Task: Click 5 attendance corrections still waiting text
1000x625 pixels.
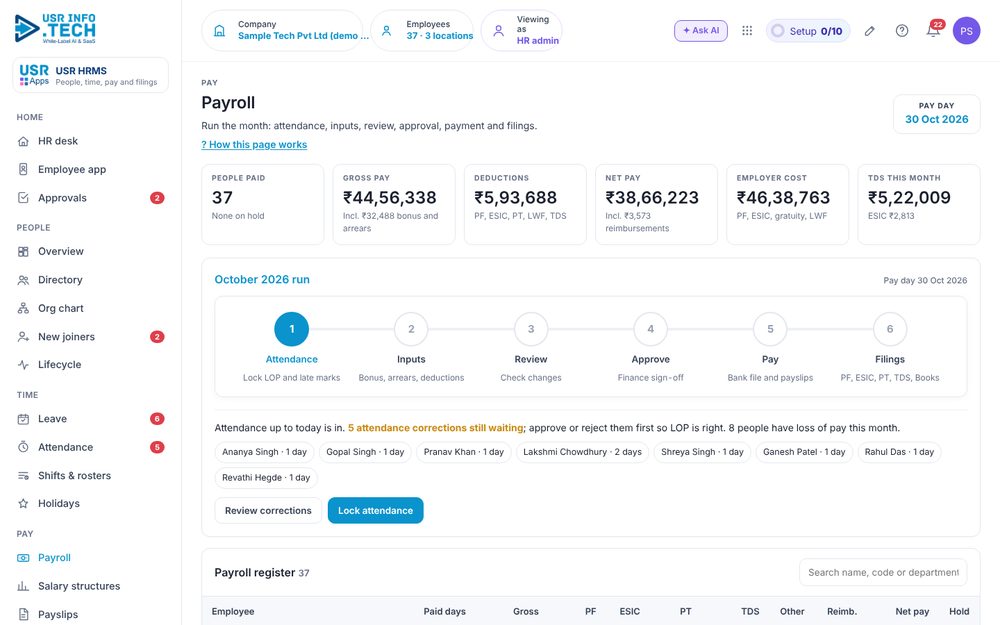Action: tap(436, 428)
